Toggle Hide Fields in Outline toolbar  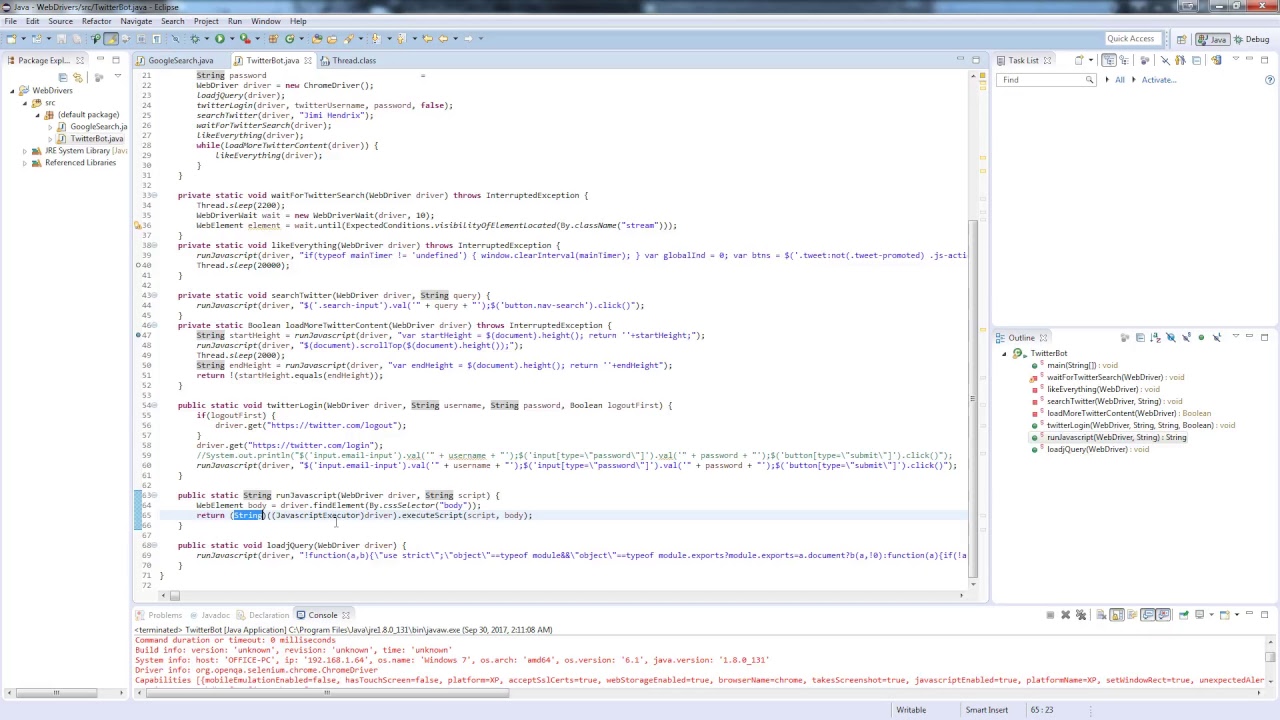pos(1171,338)
